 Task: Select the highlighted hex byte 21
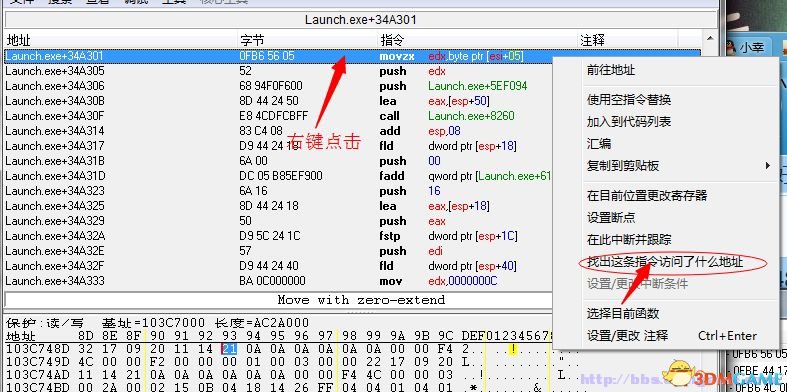[229, 349]
